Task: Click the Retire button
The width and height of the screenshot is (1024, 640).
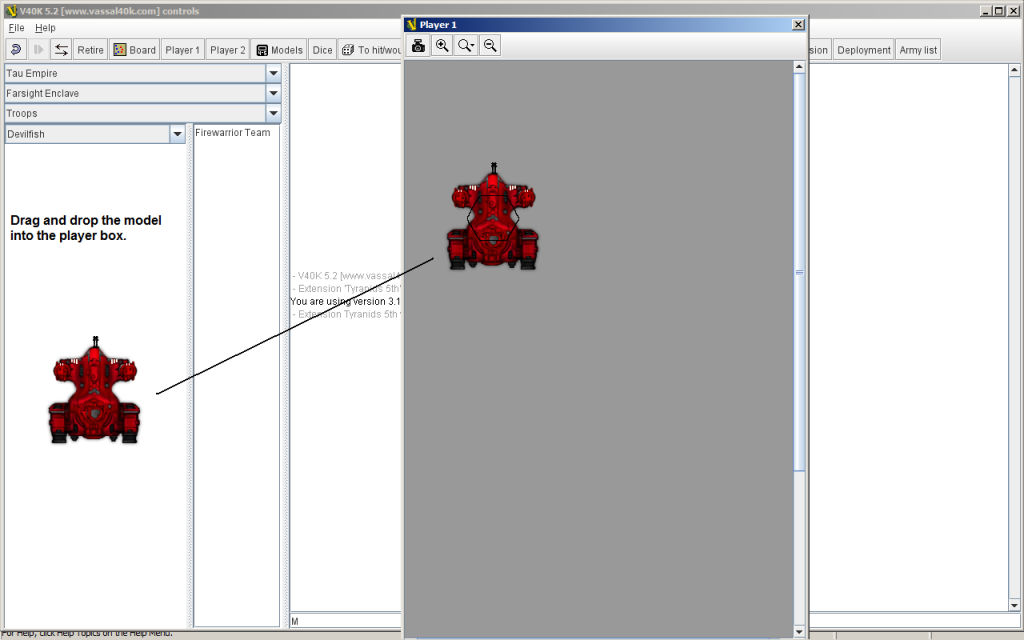Action: point(90,50)
